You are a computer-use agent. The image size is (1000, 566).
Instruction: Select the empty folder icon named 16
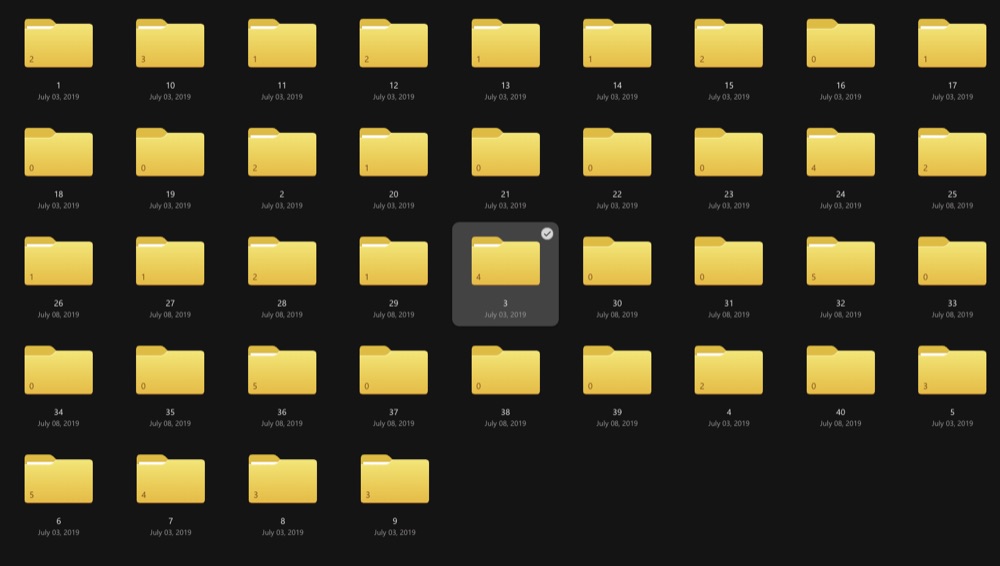(841, 43)
